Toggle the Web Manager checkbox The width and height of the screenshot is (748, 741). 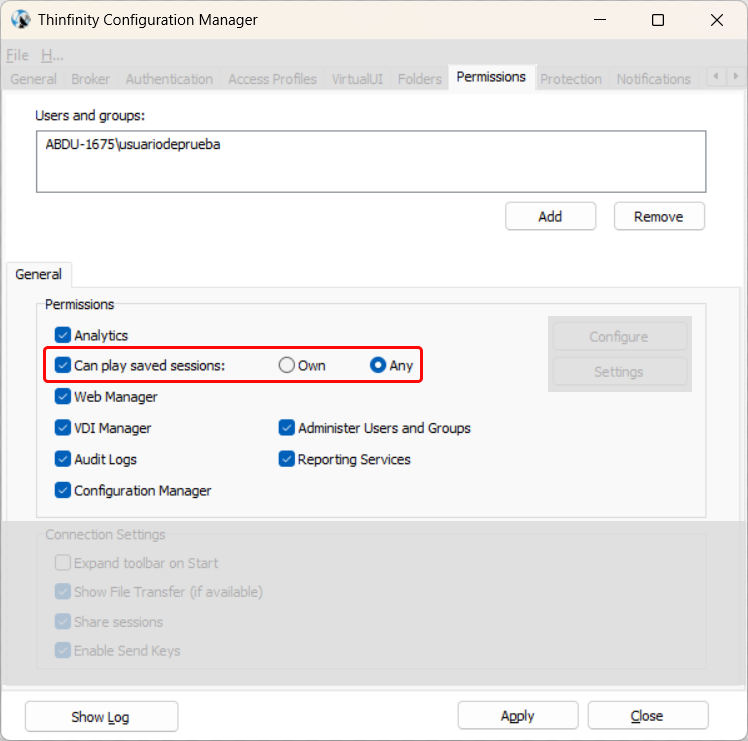point(62,396)
